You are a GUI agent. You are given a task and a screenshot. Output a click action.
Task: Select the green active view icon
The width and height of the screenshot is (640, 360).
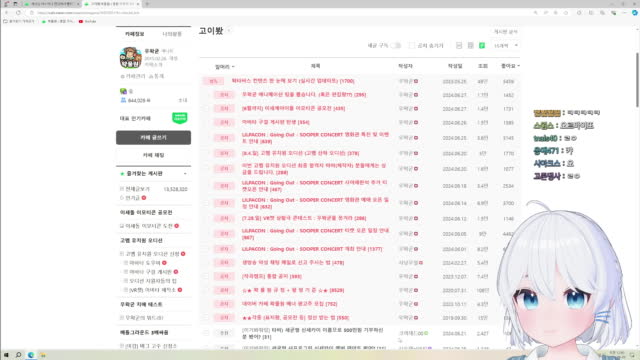[482, 45]
